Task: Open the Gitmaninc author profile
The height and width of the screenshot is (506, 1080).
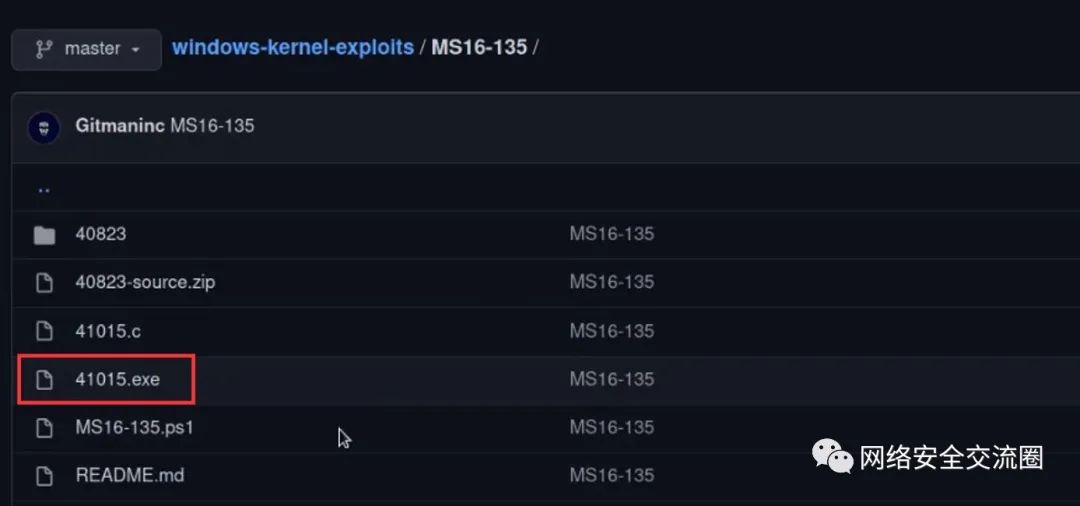Action: click(x=120, y=126)
